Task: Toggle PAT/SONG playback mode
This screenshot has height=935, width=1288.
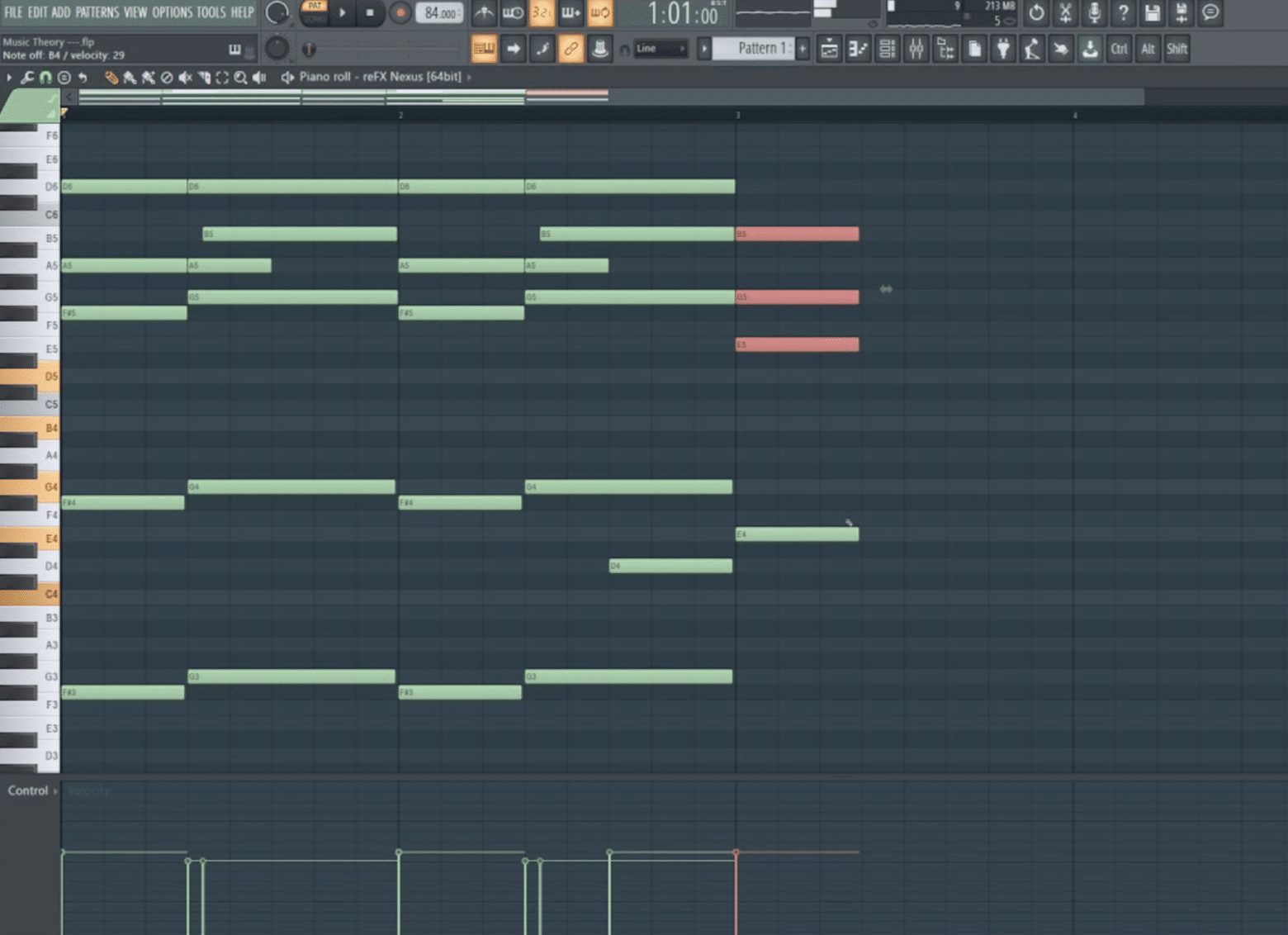Action: click(314, 12)
